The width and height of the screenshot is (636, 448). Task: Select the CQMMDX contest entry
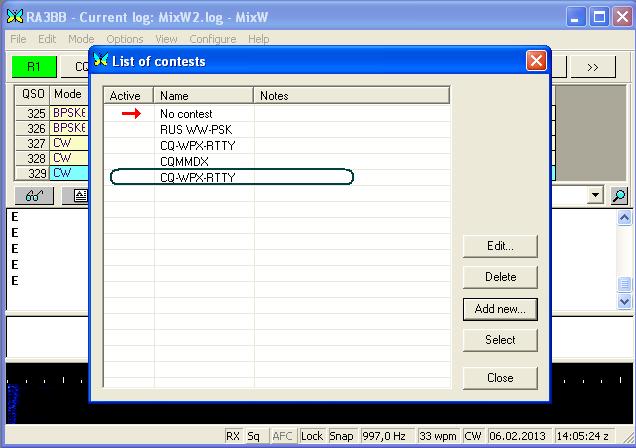(184, 162)
